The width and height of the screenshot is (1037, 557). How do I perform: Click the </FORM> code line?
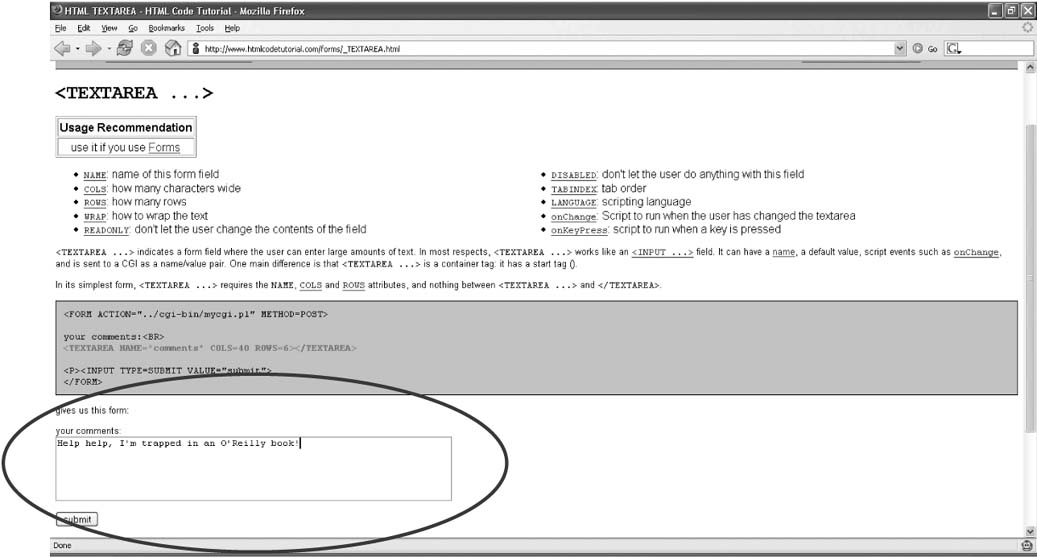coord(83,382)
